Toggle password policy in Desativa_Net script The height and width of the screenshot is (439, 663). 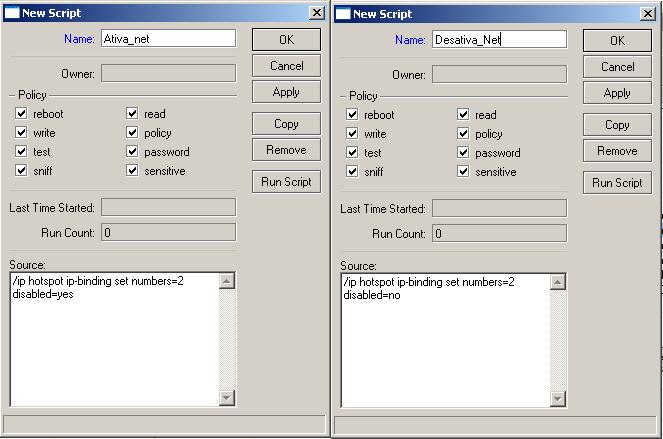pos(463,153)
